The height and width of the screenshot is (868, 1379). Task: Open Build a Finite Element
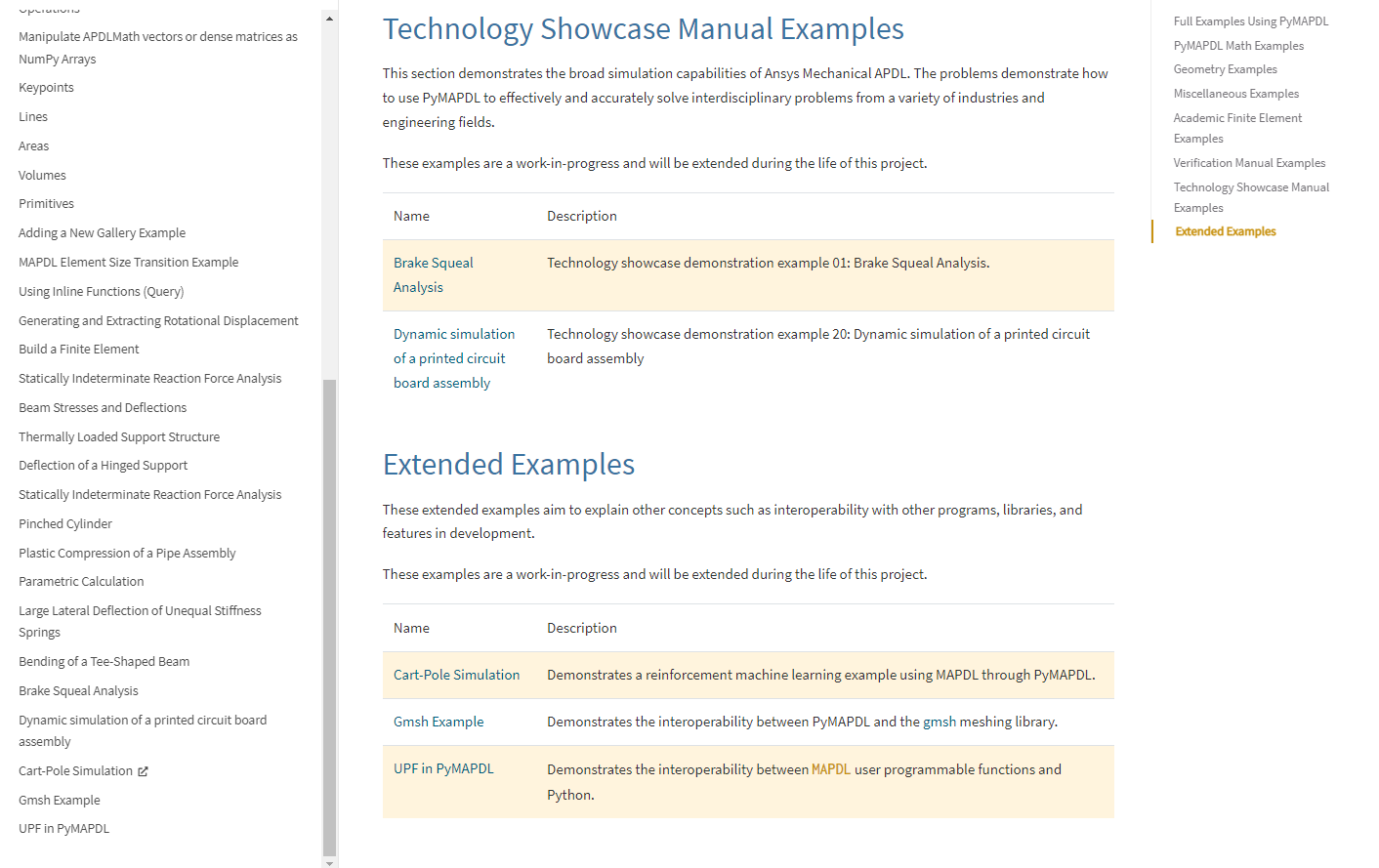tap(78, 350)
